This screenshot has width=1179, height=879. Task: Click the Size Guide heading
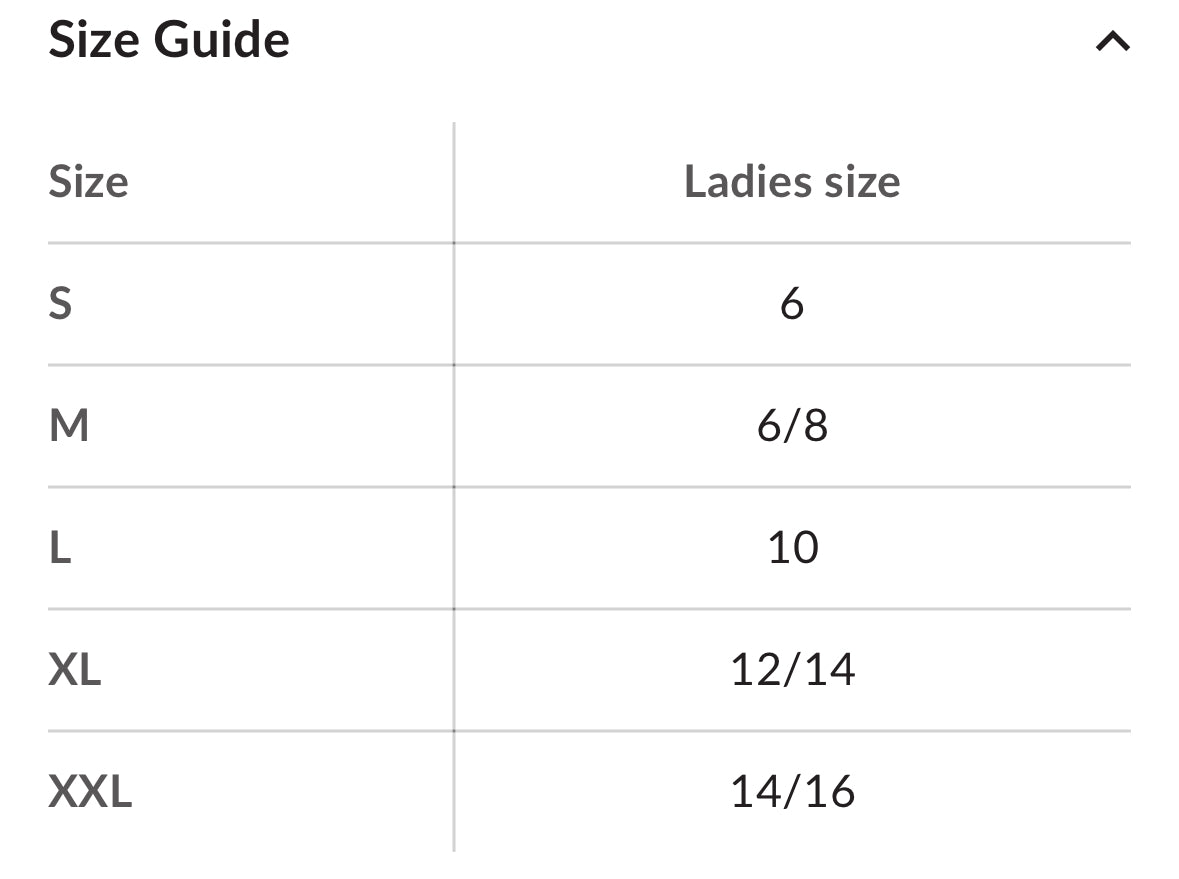pyautogui.click(x=169, y=39)
